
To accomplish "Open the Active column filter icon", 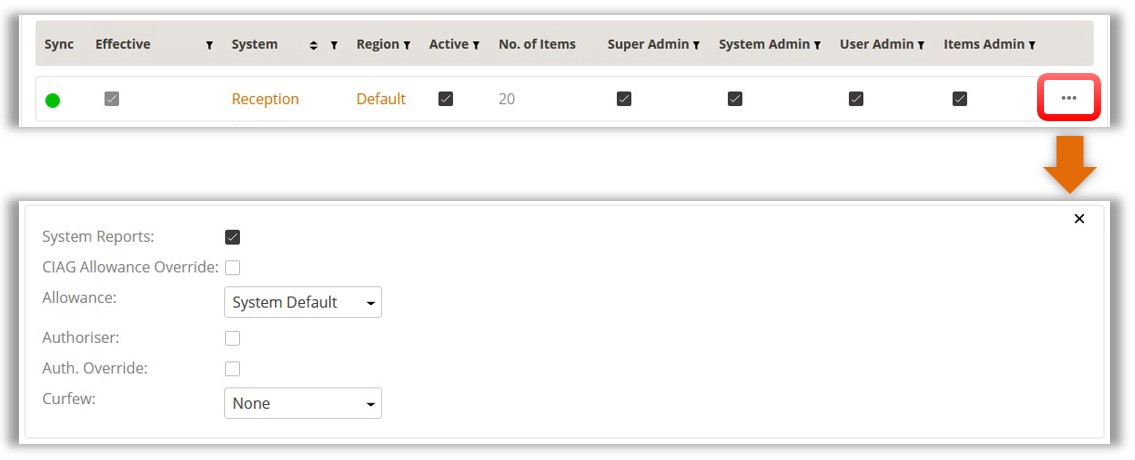I will [x=476, y=45].
